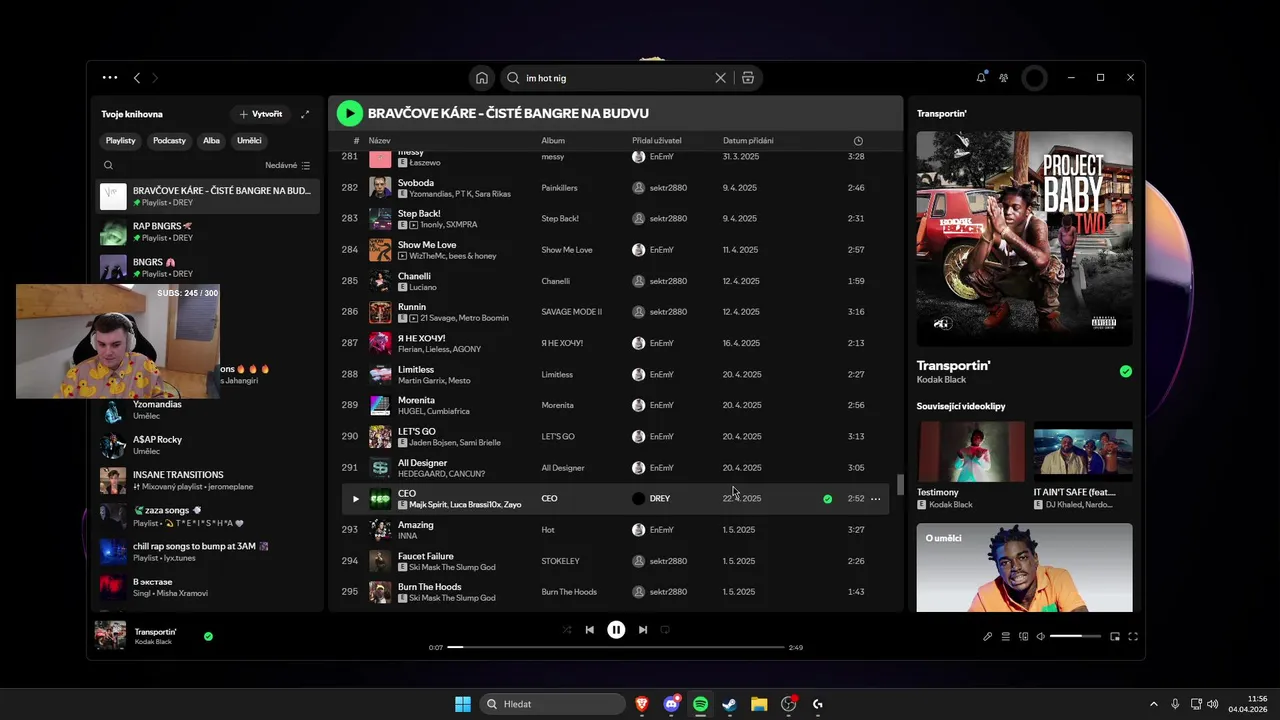This screenshot has height=720, width=1280.
Task: Skip to the previous track
Action: click(590, 630)
